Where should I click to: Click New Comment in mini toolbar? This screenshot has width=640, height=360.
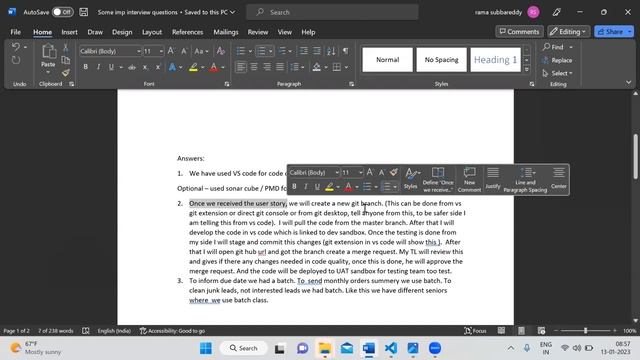(x=469, y=179)
